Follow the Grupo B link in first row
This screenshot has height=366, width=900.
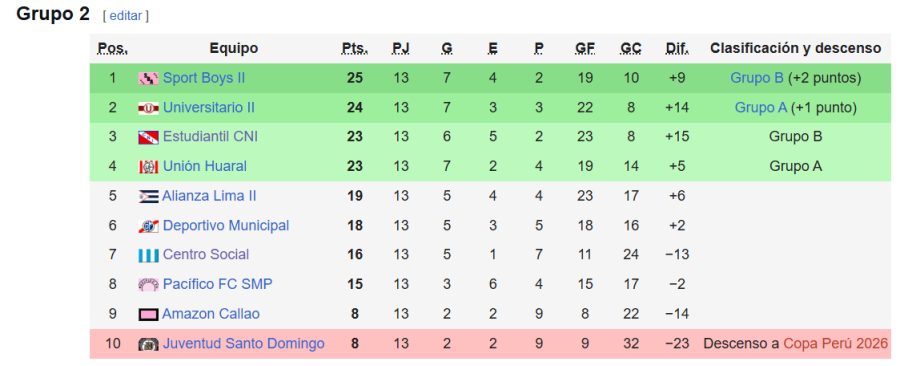coord(757,77)
